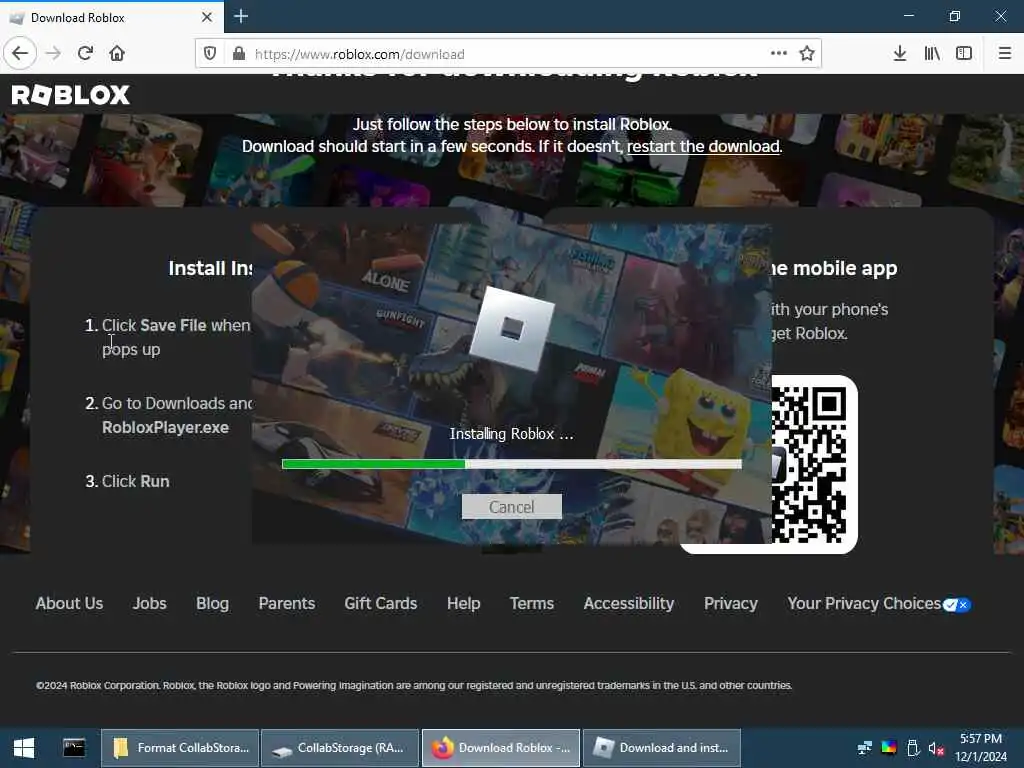The height and width of the screenshot is (768, 1024).
Task: Open network icon in system tray
Action: point(865,748)
